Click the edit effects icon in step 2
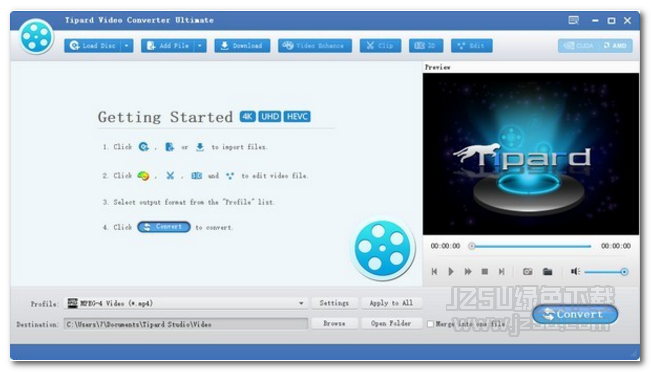This screenshot has width=651, height=372. tap(230, 176)
